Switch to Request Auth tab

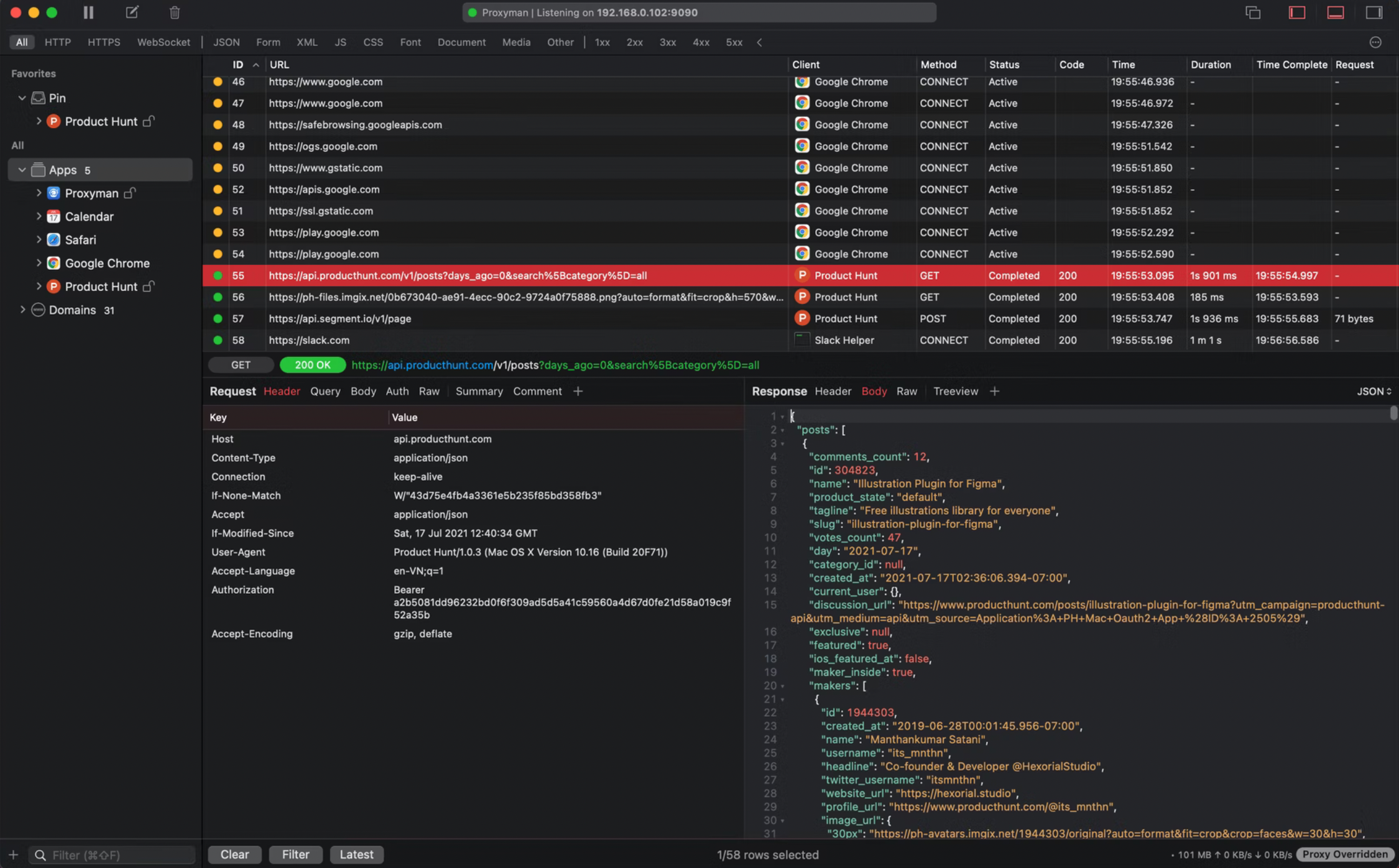(x=397, y=391)
